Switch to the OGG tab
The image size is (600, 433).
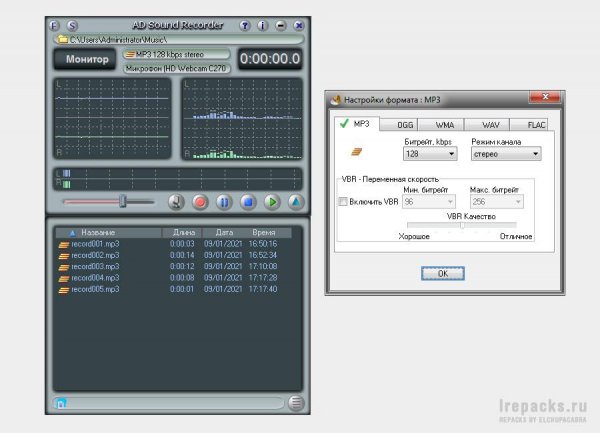pyautogui.click(x=398, y=125)
